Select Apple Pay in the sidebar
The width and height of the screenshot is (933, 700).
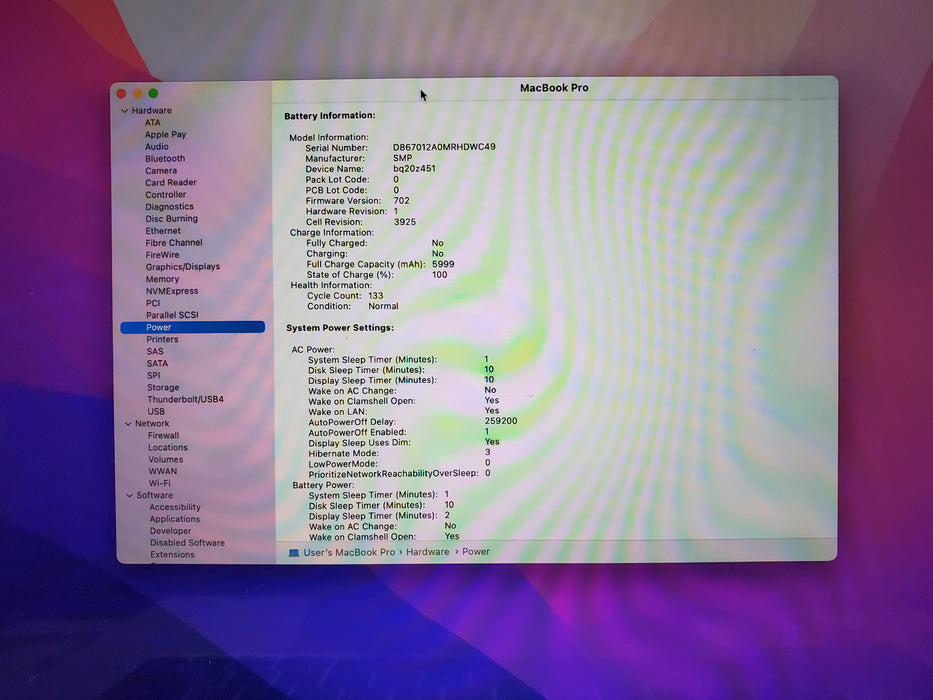[x=165, y=135]
